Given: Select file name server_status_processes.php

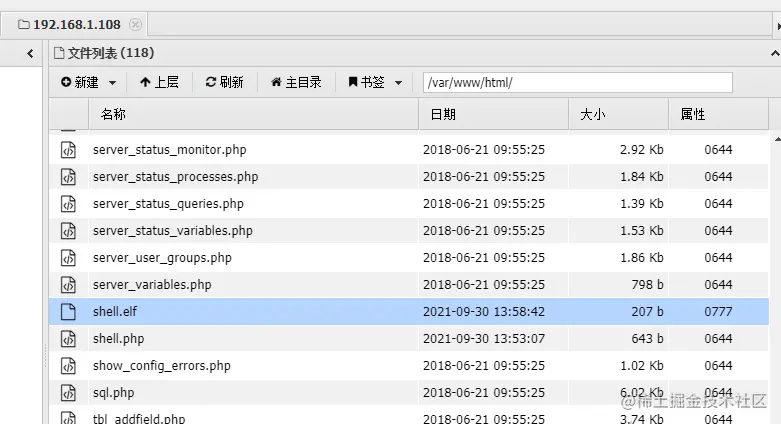Looking at the screenshot, I should pyautogui.click(x=175, y=177).
